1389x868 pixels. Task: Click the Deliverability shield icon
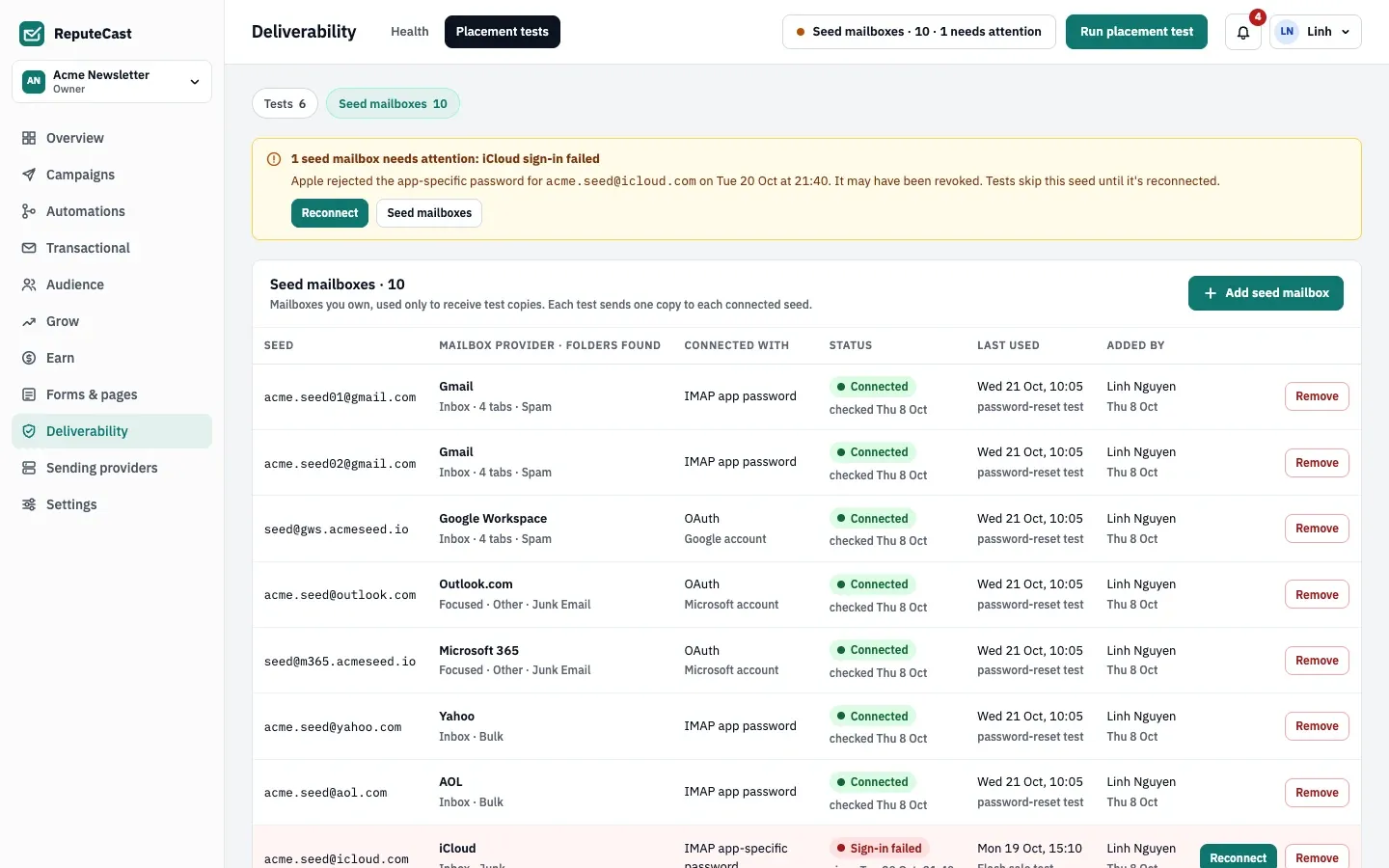click(29, 431)
